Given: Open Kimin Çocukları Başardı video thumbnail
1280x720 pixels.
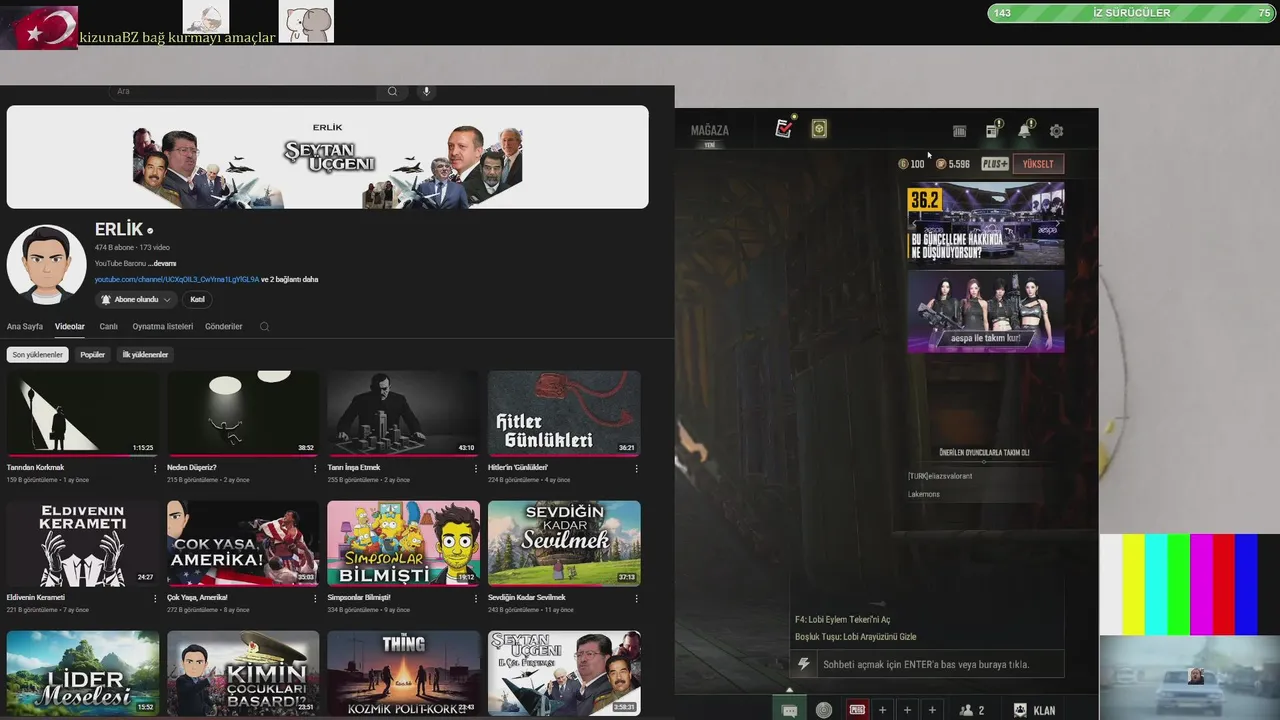Looking at the screenshot, I should coord(243,672).
